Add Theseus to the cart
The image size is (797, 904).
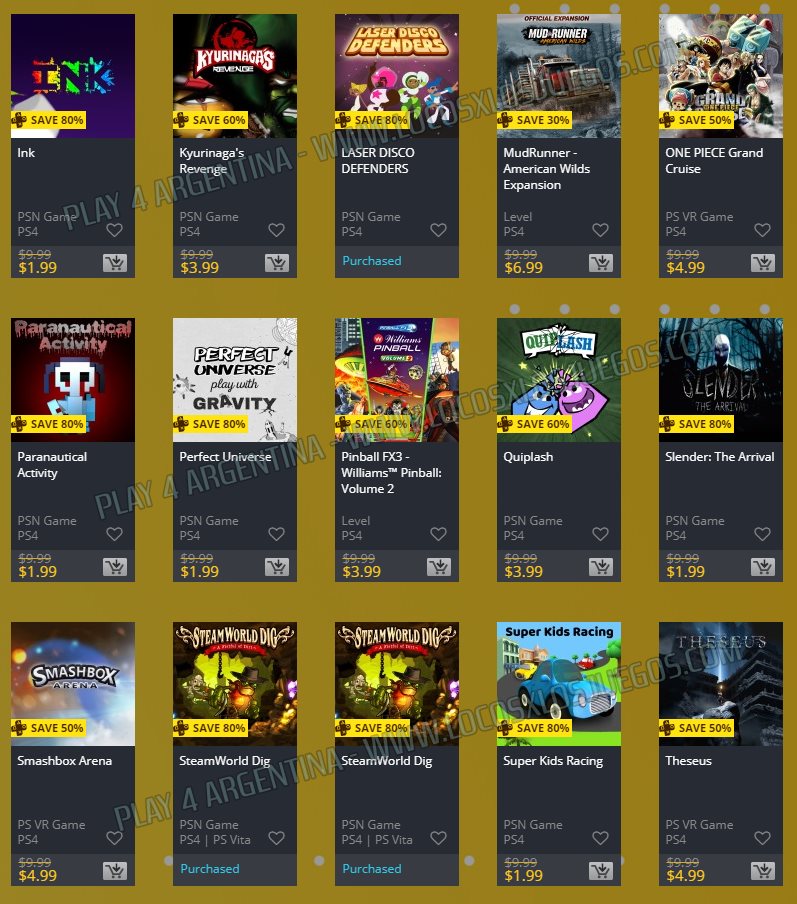(x=763, y=871)
